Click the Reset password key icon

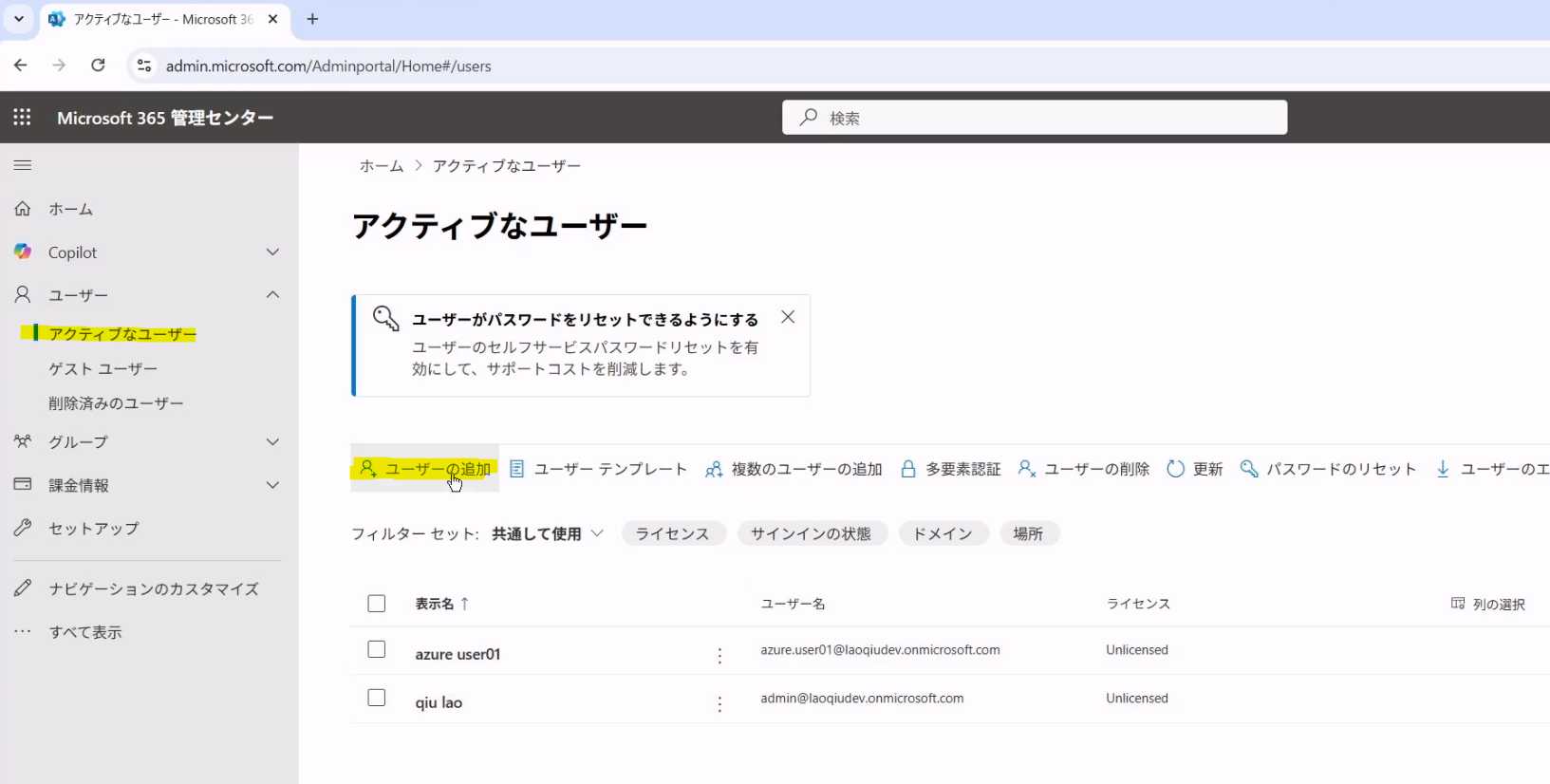tap(1249, 469)
